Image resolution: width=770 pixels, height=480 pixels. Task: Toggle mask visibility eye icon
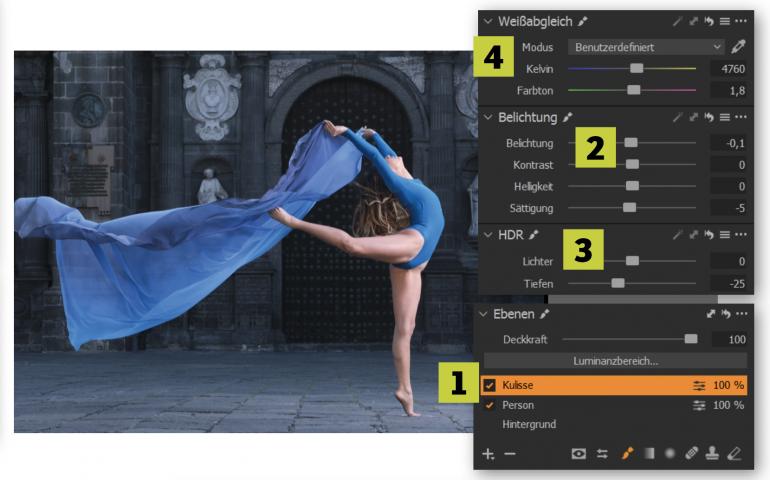click(x=578, y=453)
